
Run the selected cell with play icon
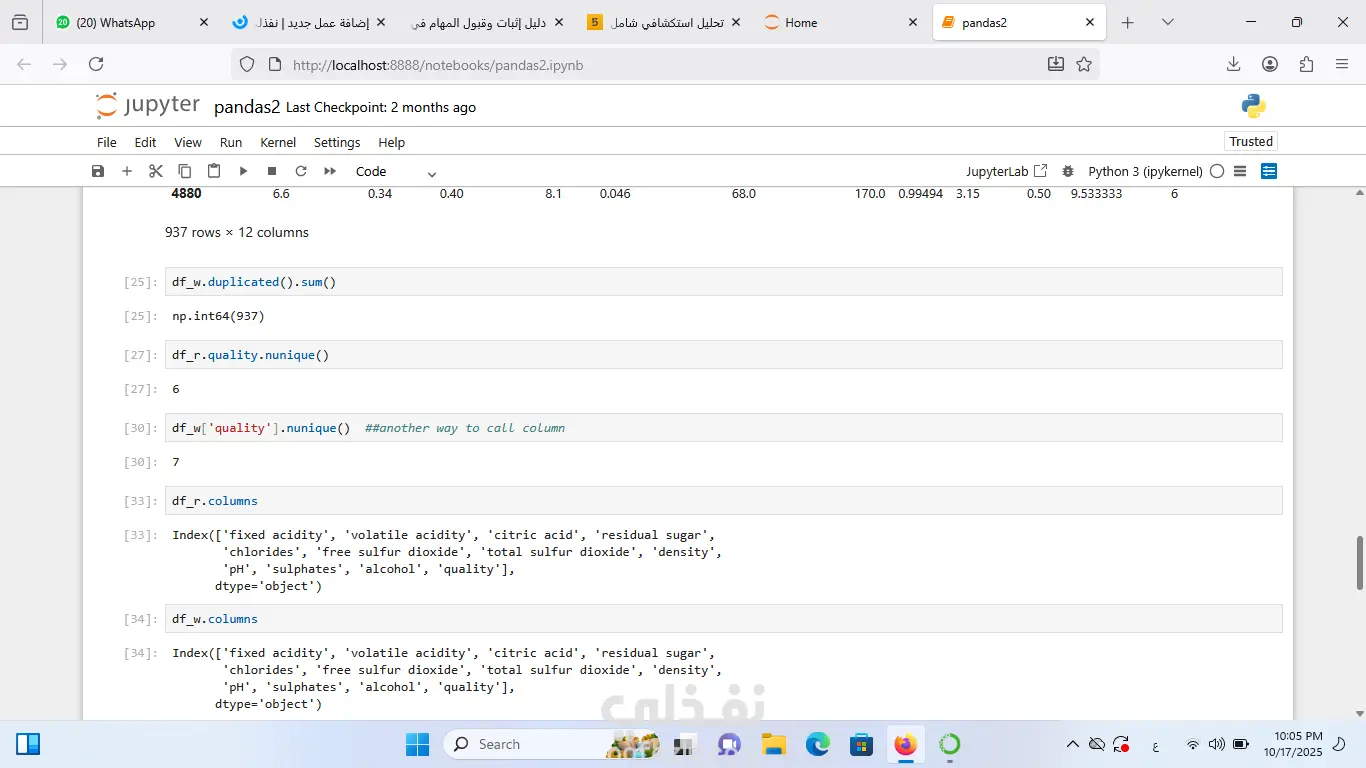pyautogui.click(x=243, y=171)
